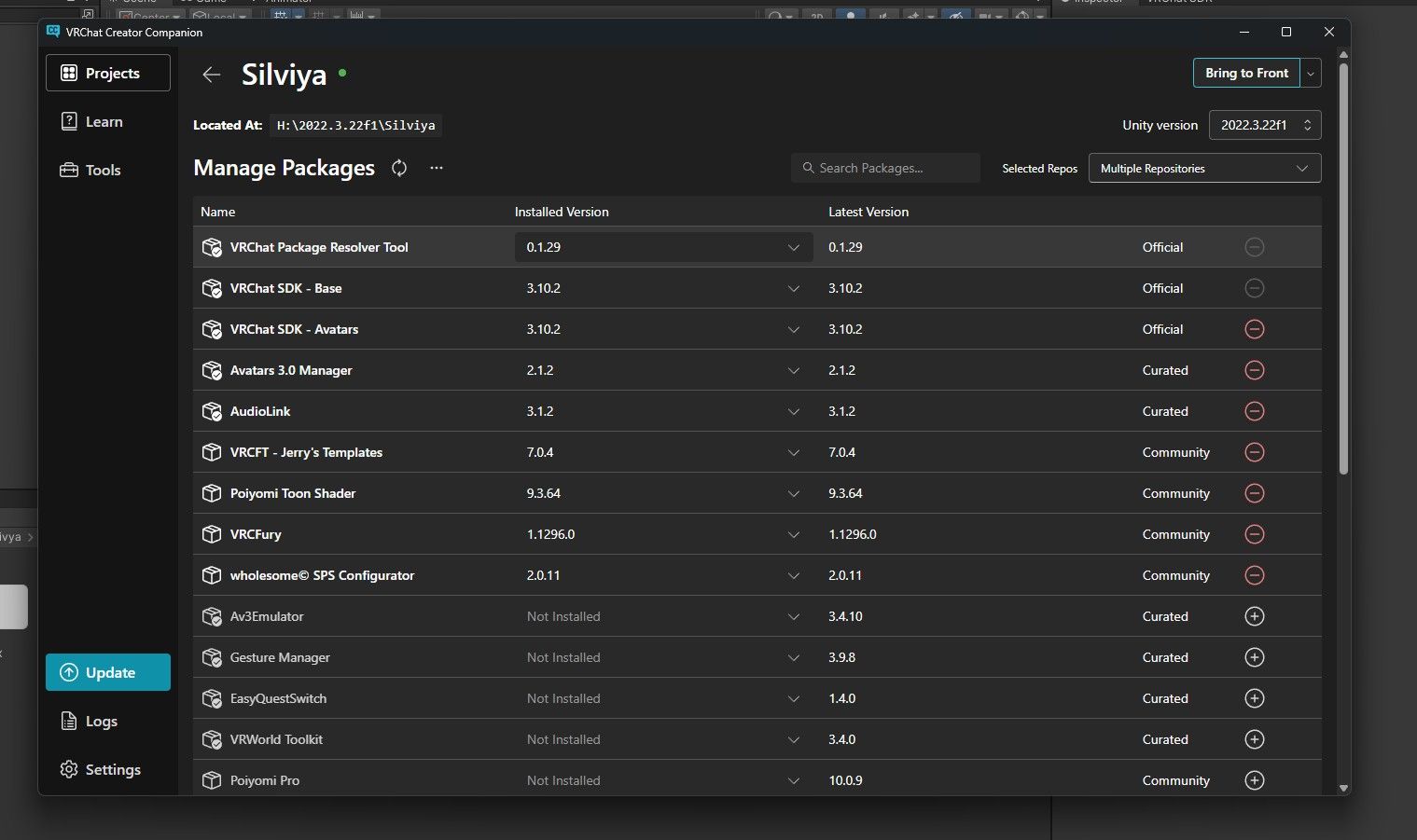Click the disabled remove icon for Package Resolver Tool
This screenshot has height=840, width=1417.
point(1255,247)
